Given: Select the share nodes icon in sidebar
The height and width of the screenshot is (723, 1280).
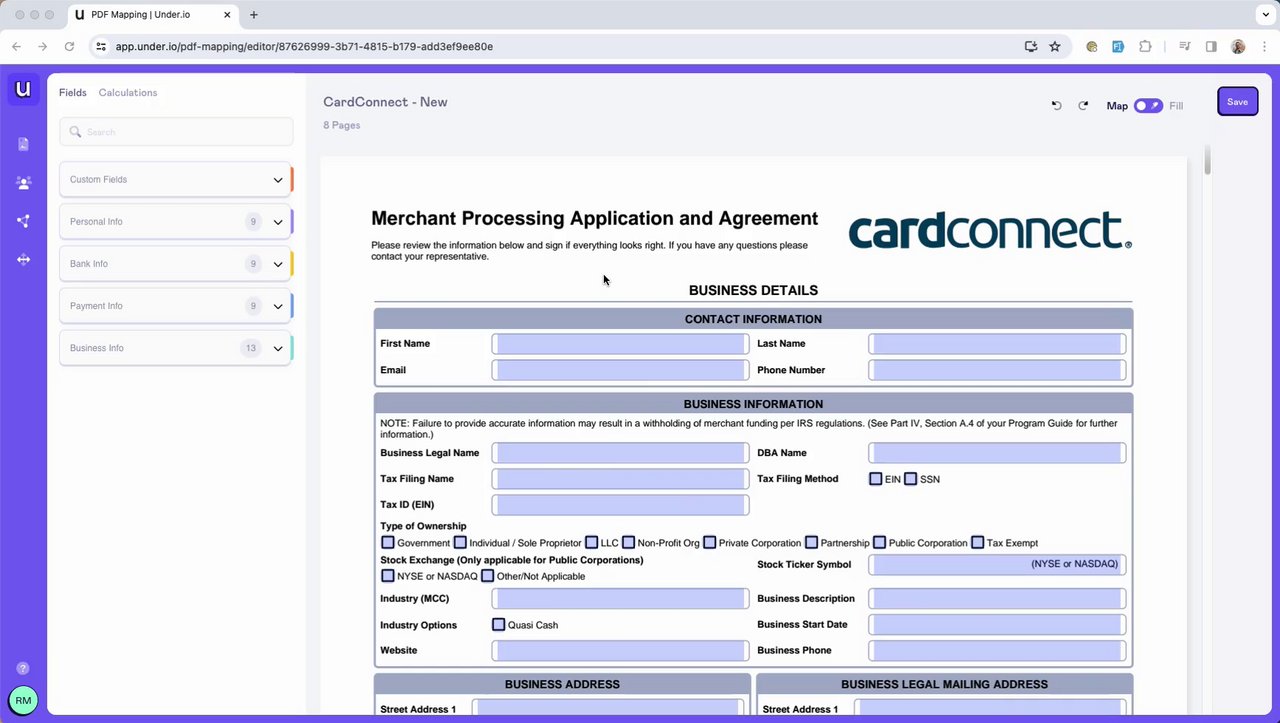Looking at the screenshot, I should tap(23, 221).
